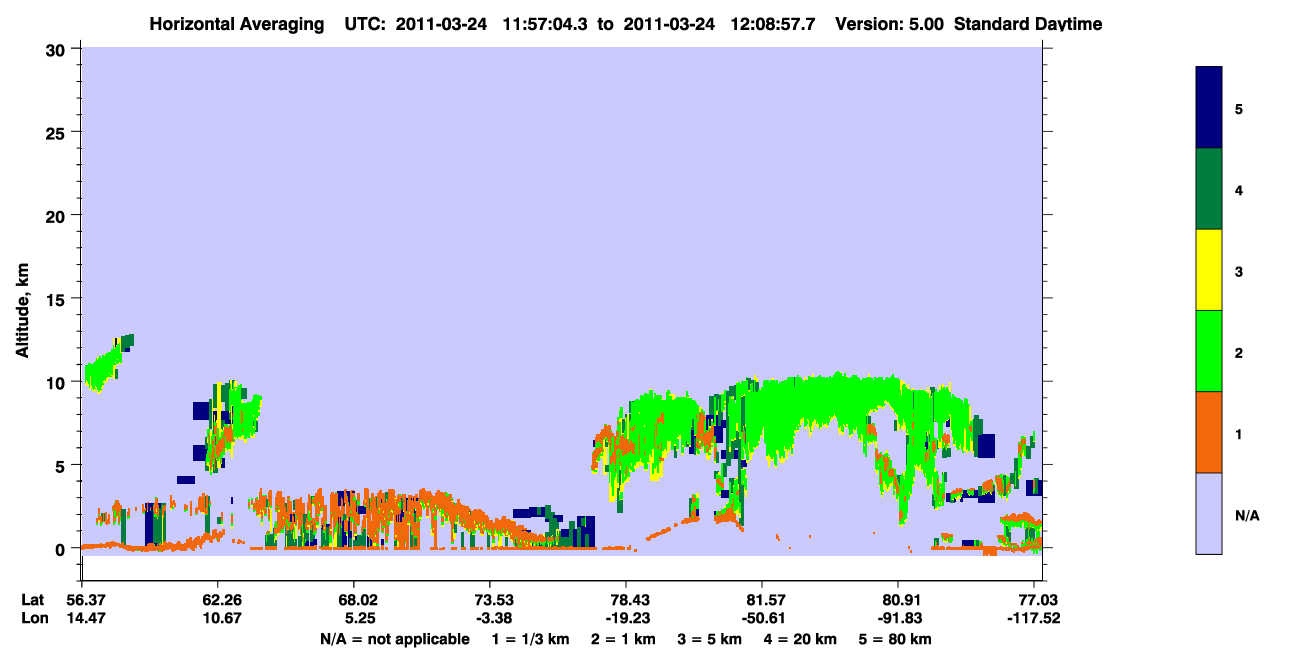
Task: Click the yellow colorbar segment labeled 3
Action: click(1209, 270)
